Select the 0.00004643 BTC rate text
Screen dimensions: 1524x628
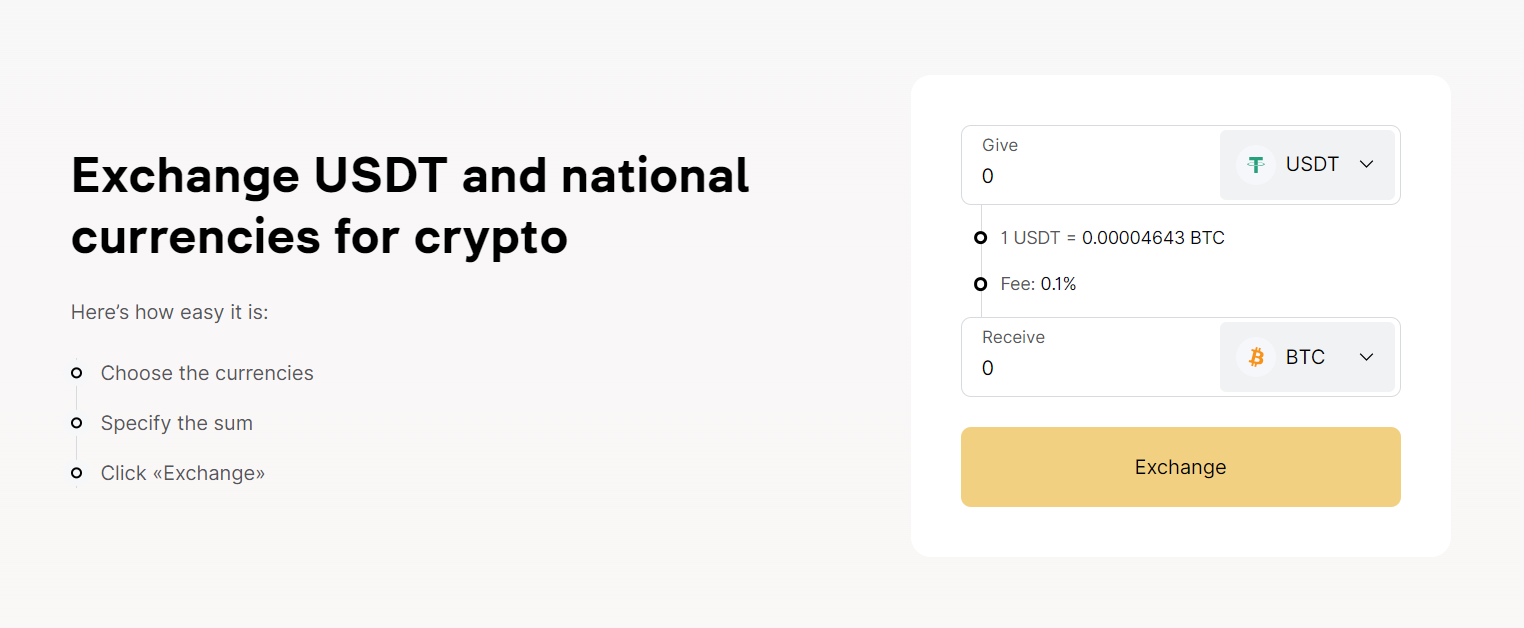pyautogui.click(x=1153, y=238)
